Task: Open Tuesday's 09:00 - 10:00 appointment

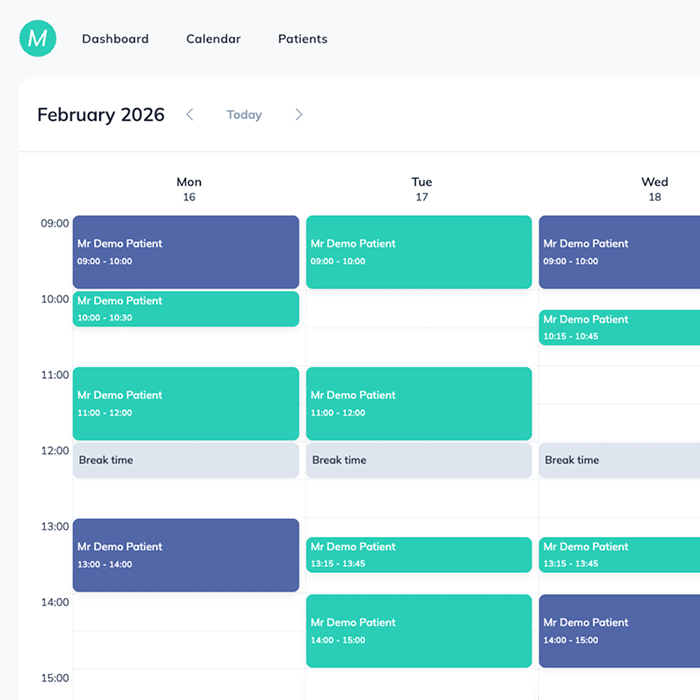Action: [419, 252]
